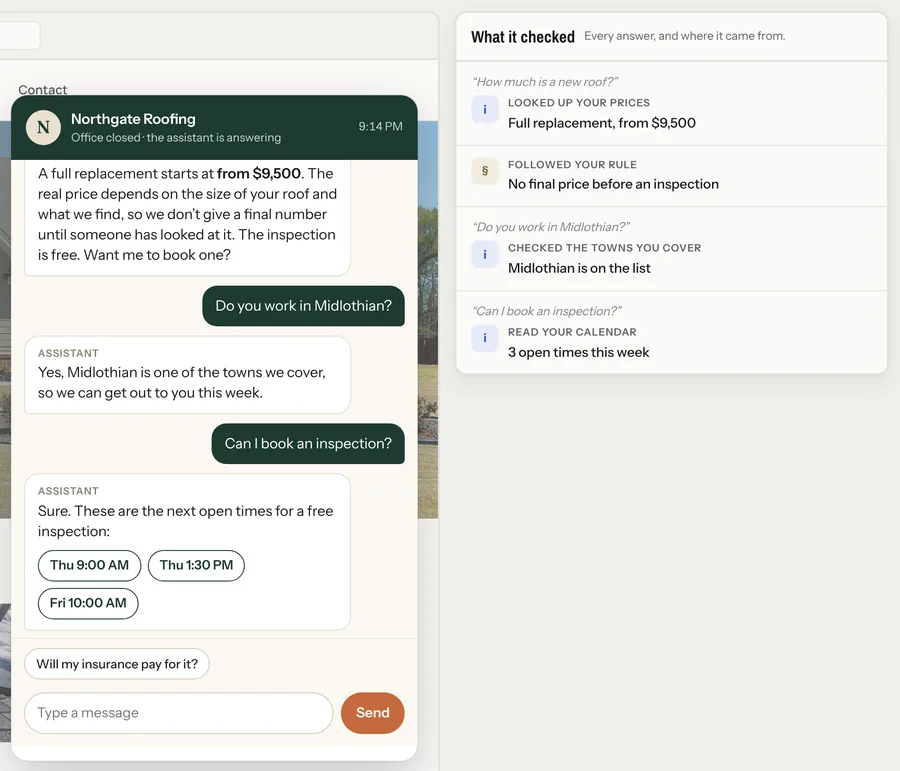Click 'No final price before an inspection' rule
The image size is (900, 771).
613,184
